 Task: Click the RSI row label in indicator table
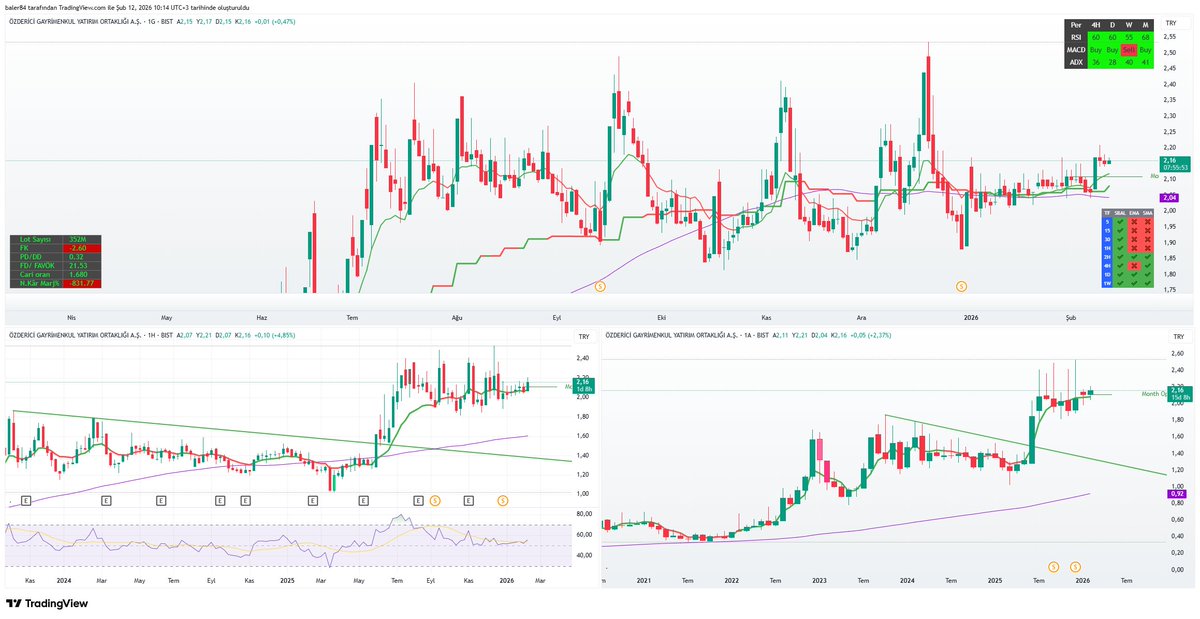1076,37
